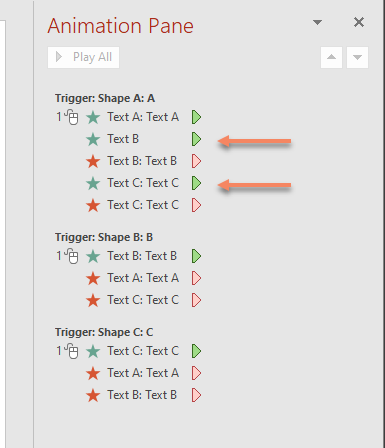Image resolution: width=385 pixels, height=448 pixels.
Task: Close the Animation Pane
Action: [x=359, y=22]
